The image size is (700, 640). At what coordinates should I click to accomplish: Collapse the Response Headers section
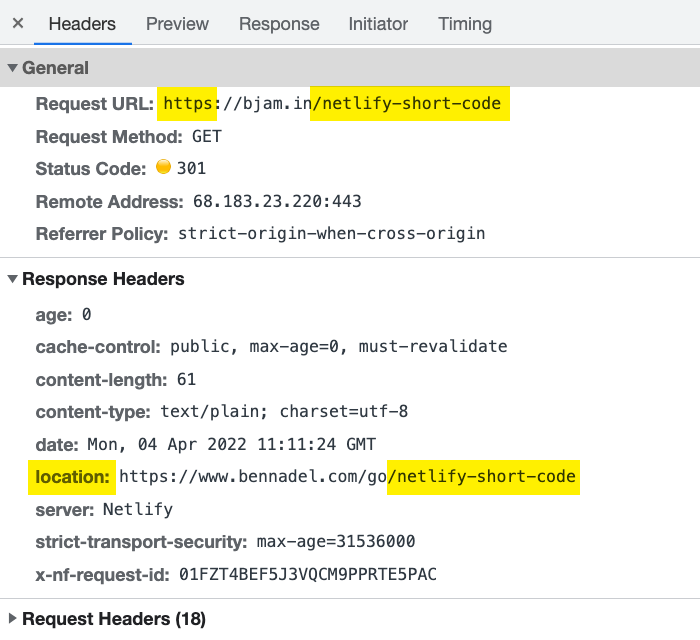(12, 279)
